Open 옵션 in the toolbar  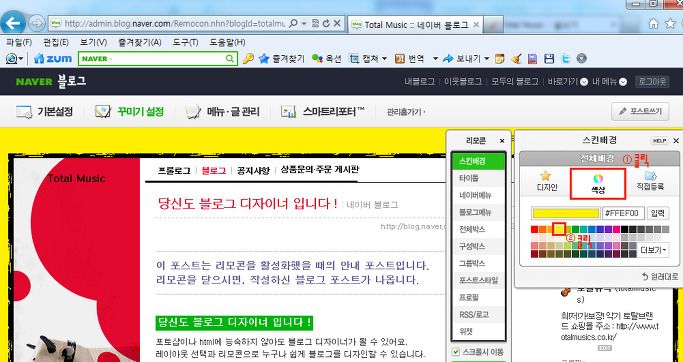coord(327,58)
